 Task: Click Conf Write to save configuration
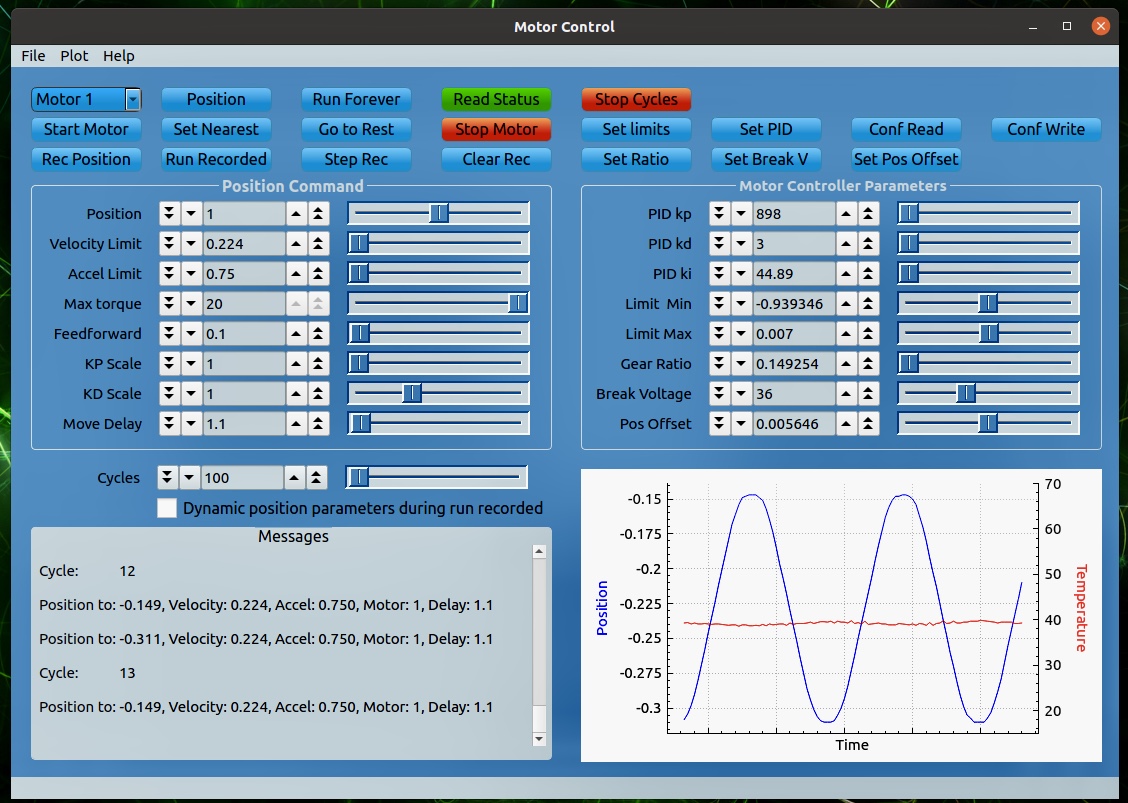coord(1046,129)
